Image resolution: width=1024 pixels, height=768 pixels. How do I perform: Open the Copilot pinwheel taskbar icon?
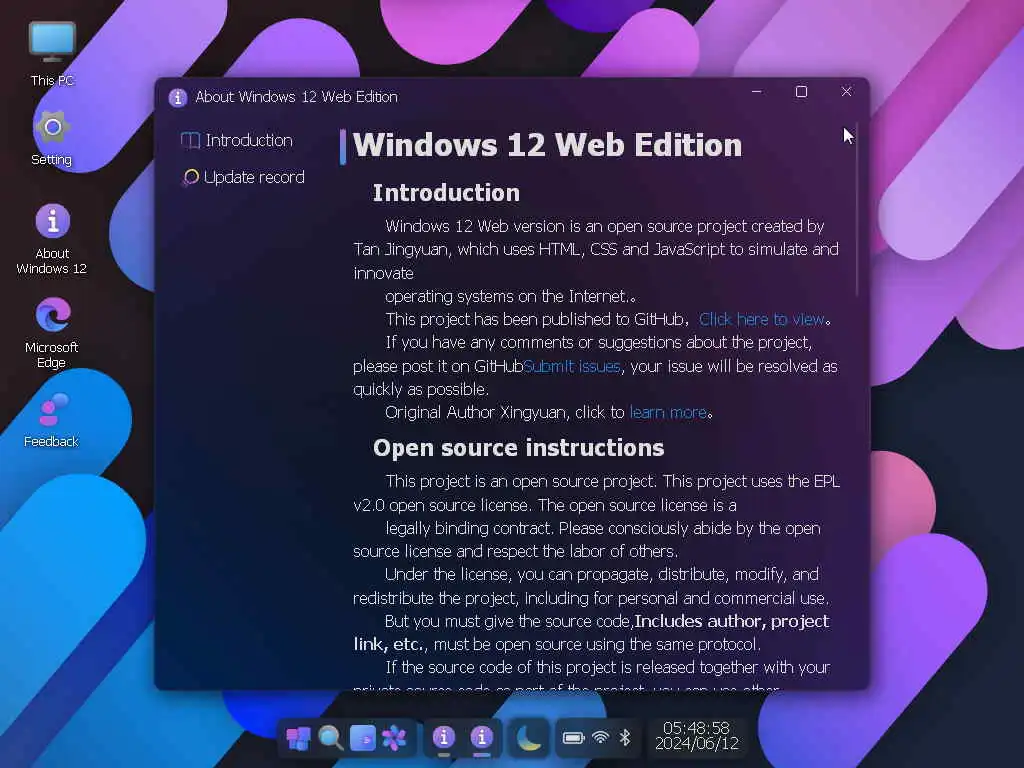point(394,738)
